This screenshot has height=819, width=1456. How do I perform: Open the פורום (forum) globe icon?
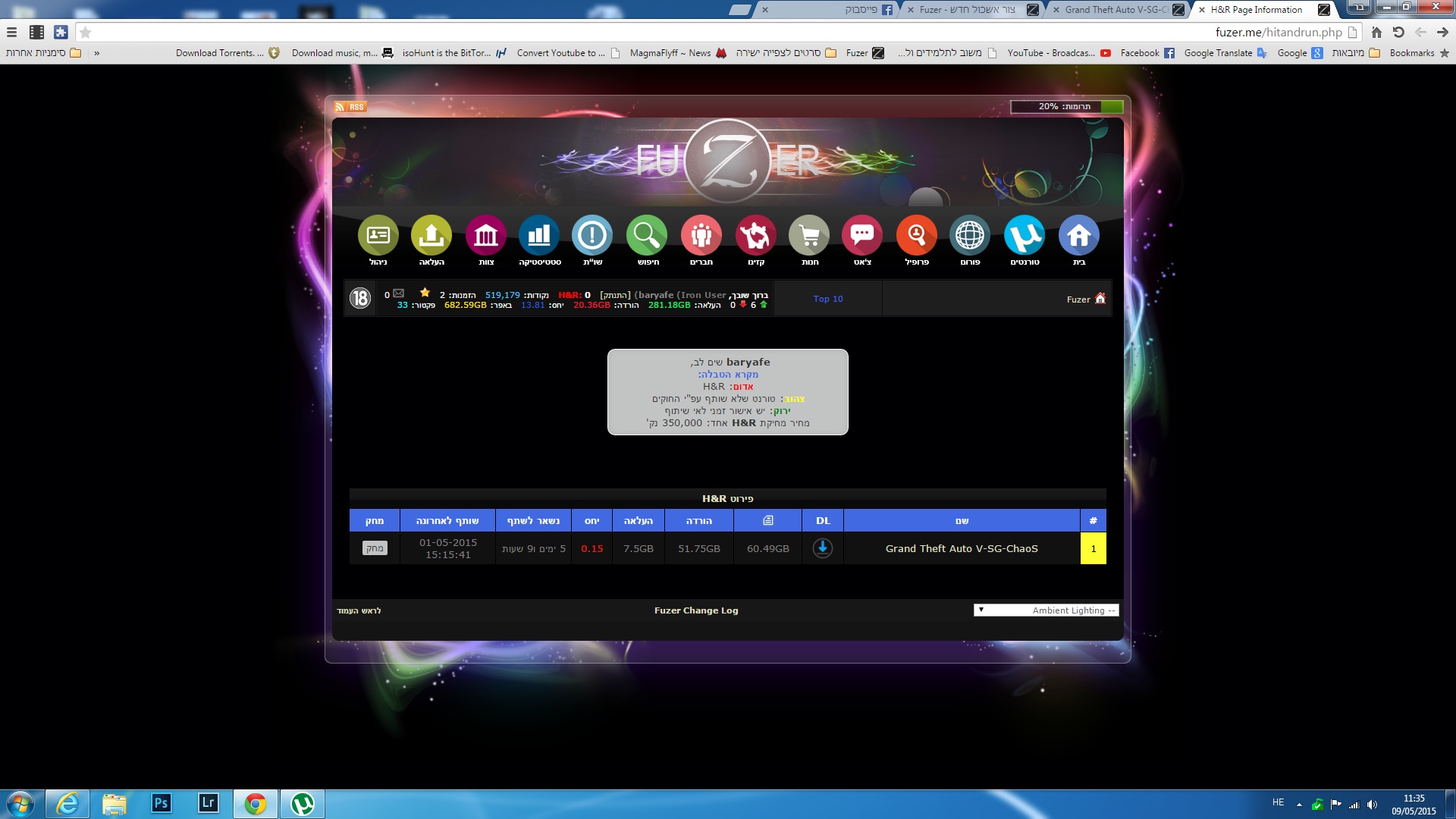970,236
